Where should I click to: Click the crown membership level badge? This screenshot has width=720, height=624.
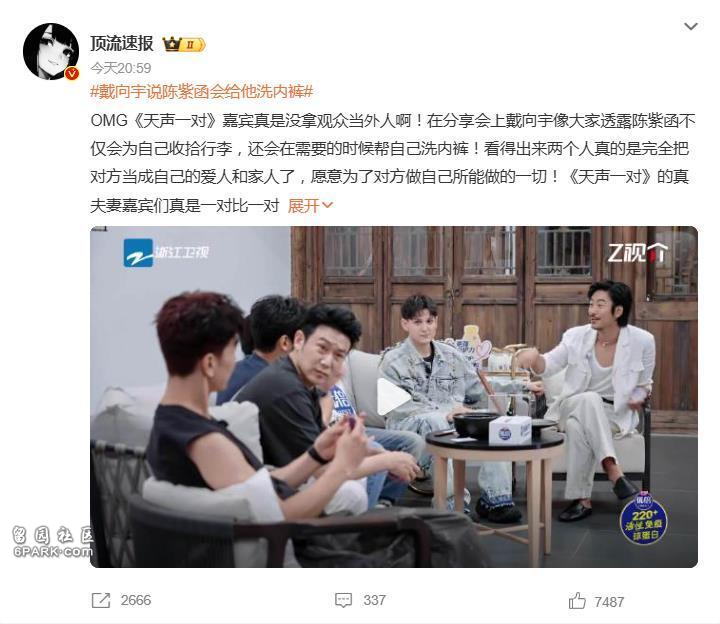[184, 45]
